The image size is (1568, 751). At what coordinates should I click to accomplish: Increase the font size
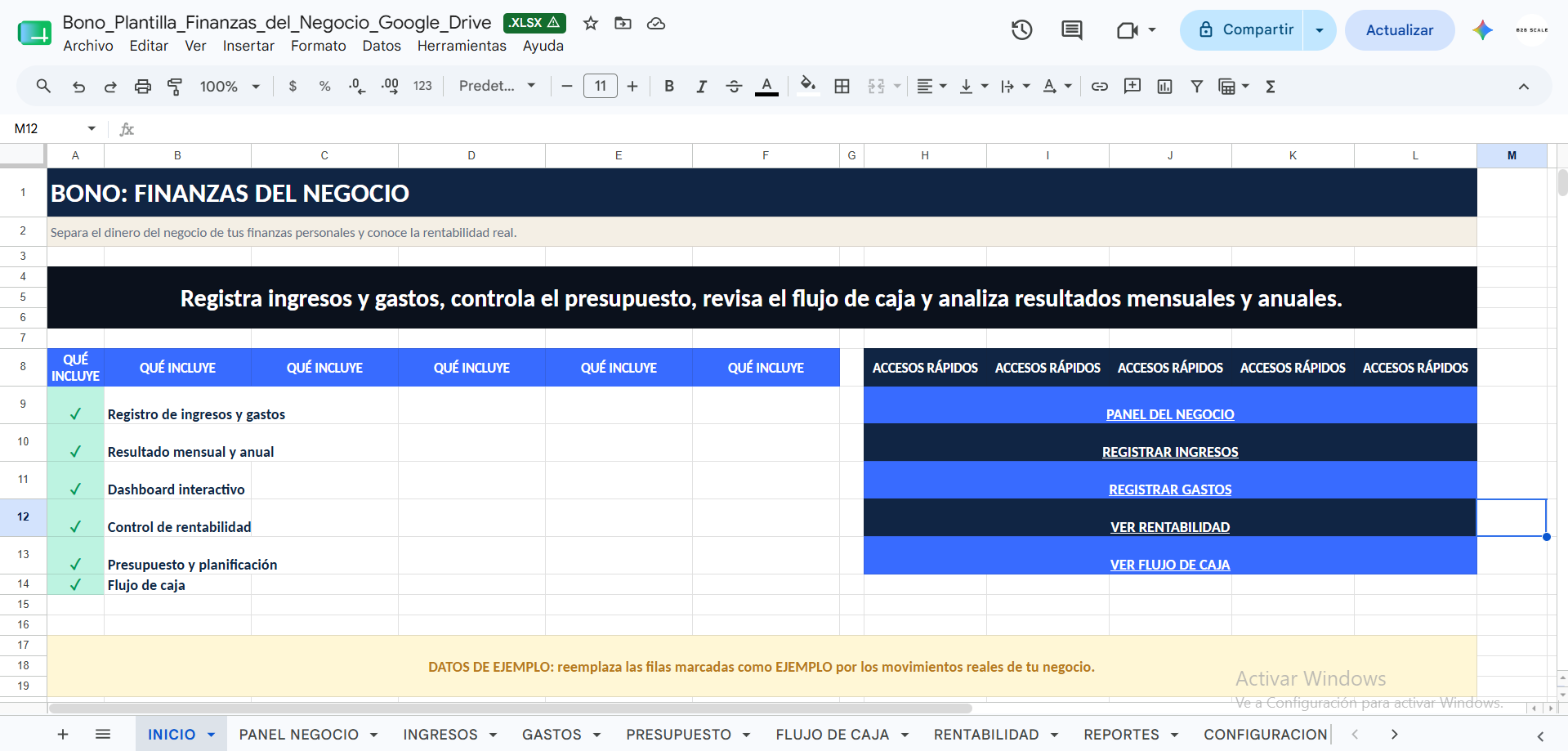tap(632, 86)
